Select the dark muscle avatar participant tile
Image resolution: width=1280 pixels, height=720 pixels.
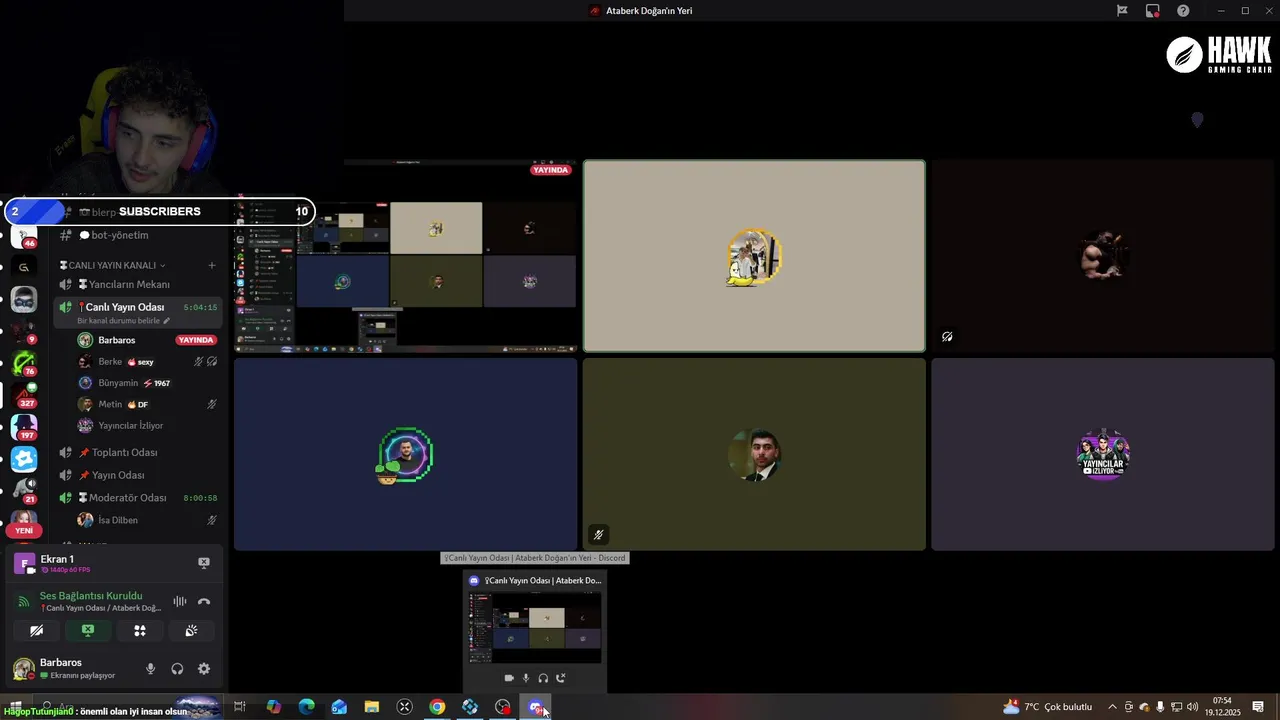[1103, 256]
